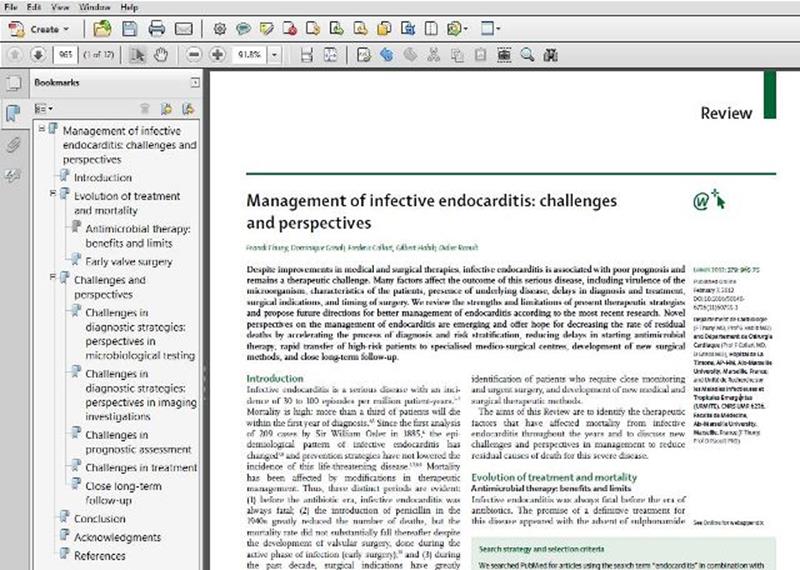
Task: Click the Zoom in plus button
Action: point(217,53)
